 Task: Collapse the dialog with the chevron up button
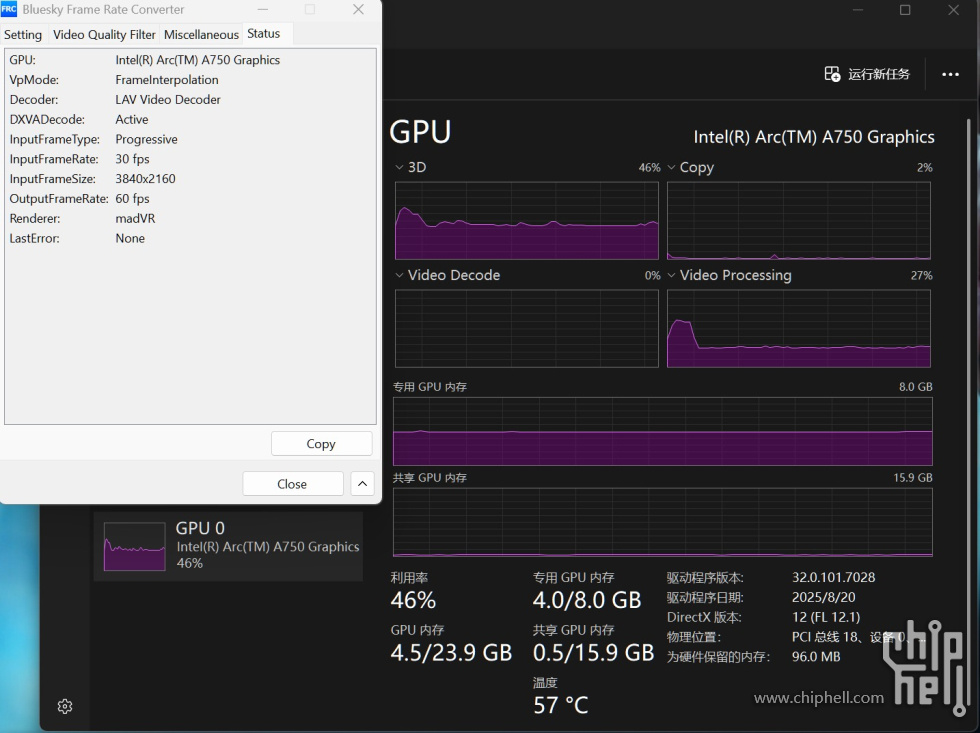pos(362,484)
